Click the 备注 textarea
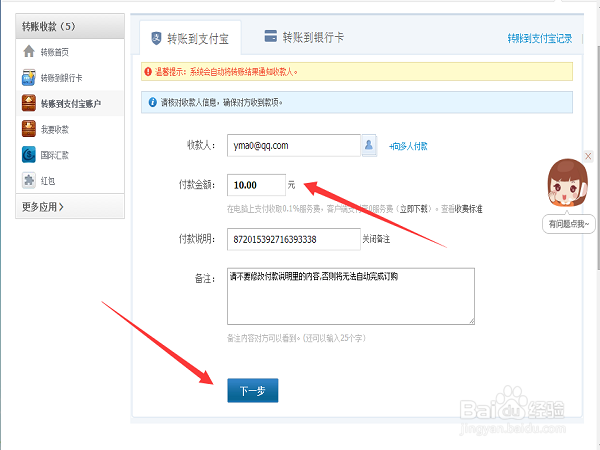 point(351,296)
